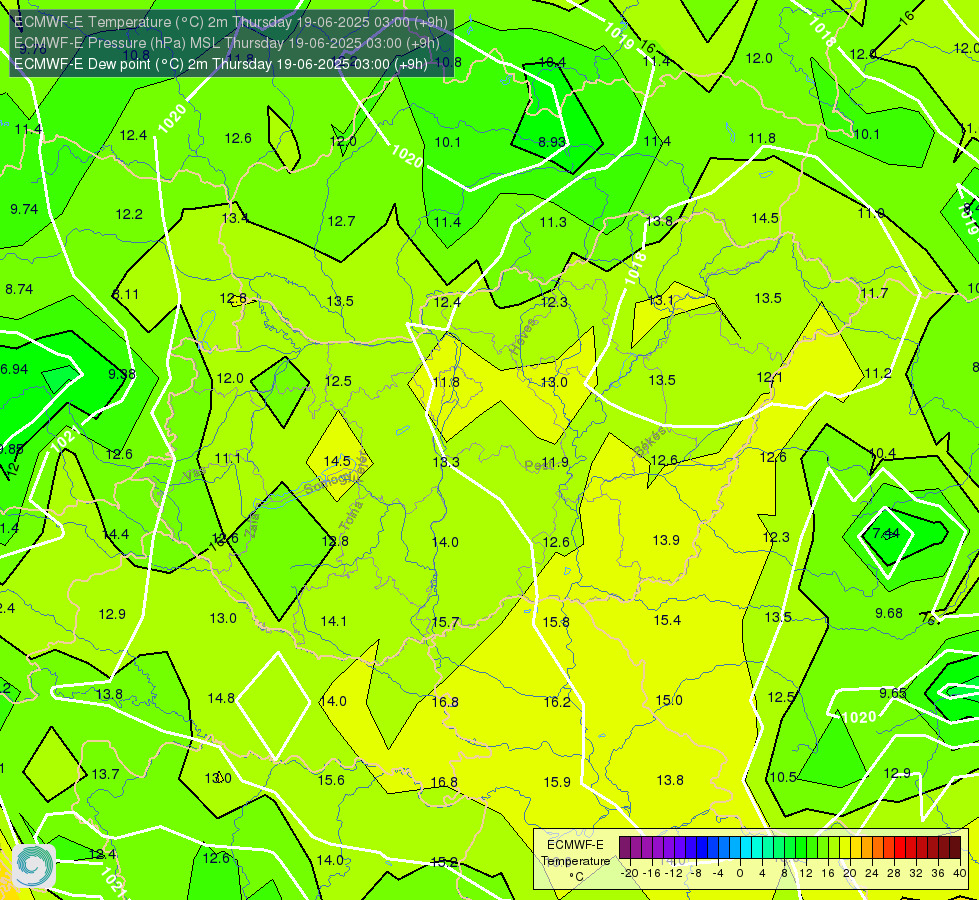Click the 7.44 dew point value
This screenshot has width=979, height=900.
886,533
